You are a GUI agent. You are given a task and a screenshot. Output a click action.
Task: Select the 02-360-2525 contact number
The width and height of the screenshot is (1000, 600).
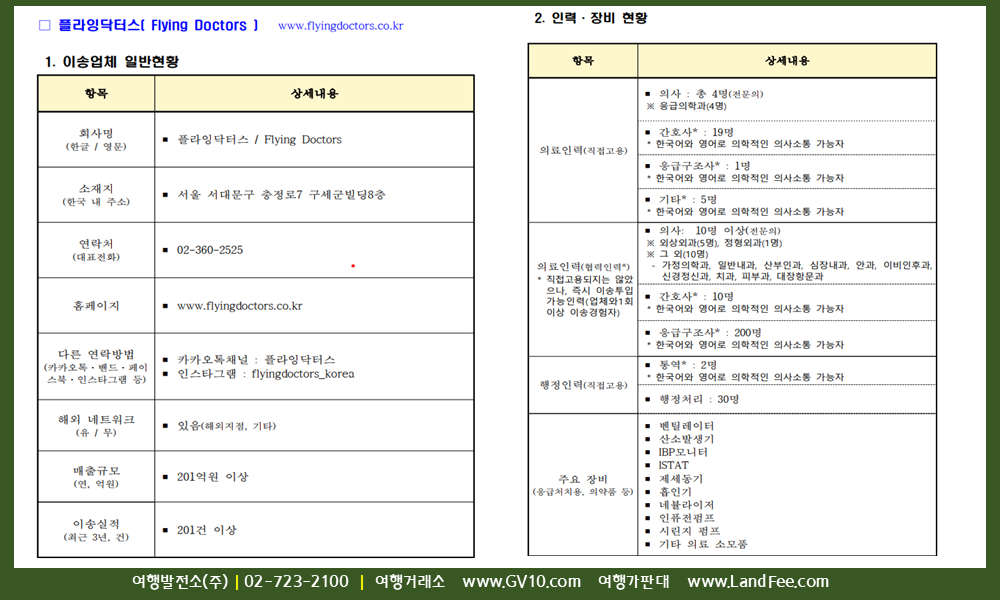[209, 250]
